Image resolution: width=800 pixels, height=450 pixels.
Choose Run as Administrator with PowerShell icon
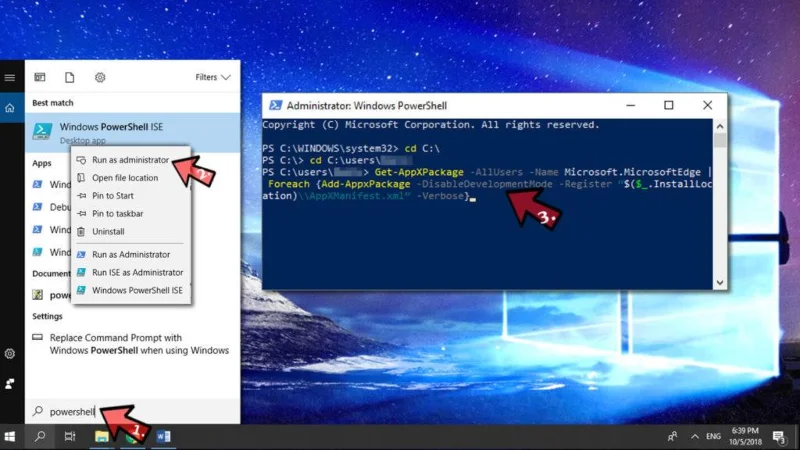[x=131, y=254]
